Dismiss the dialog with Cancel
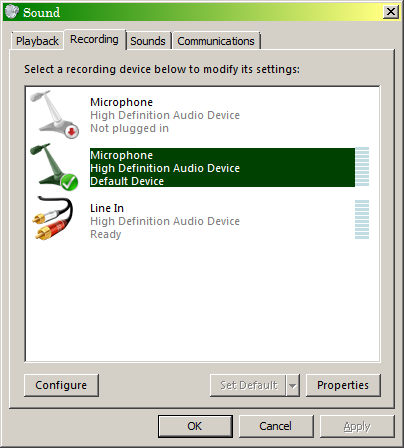404x448 pixels. (276, 426)
